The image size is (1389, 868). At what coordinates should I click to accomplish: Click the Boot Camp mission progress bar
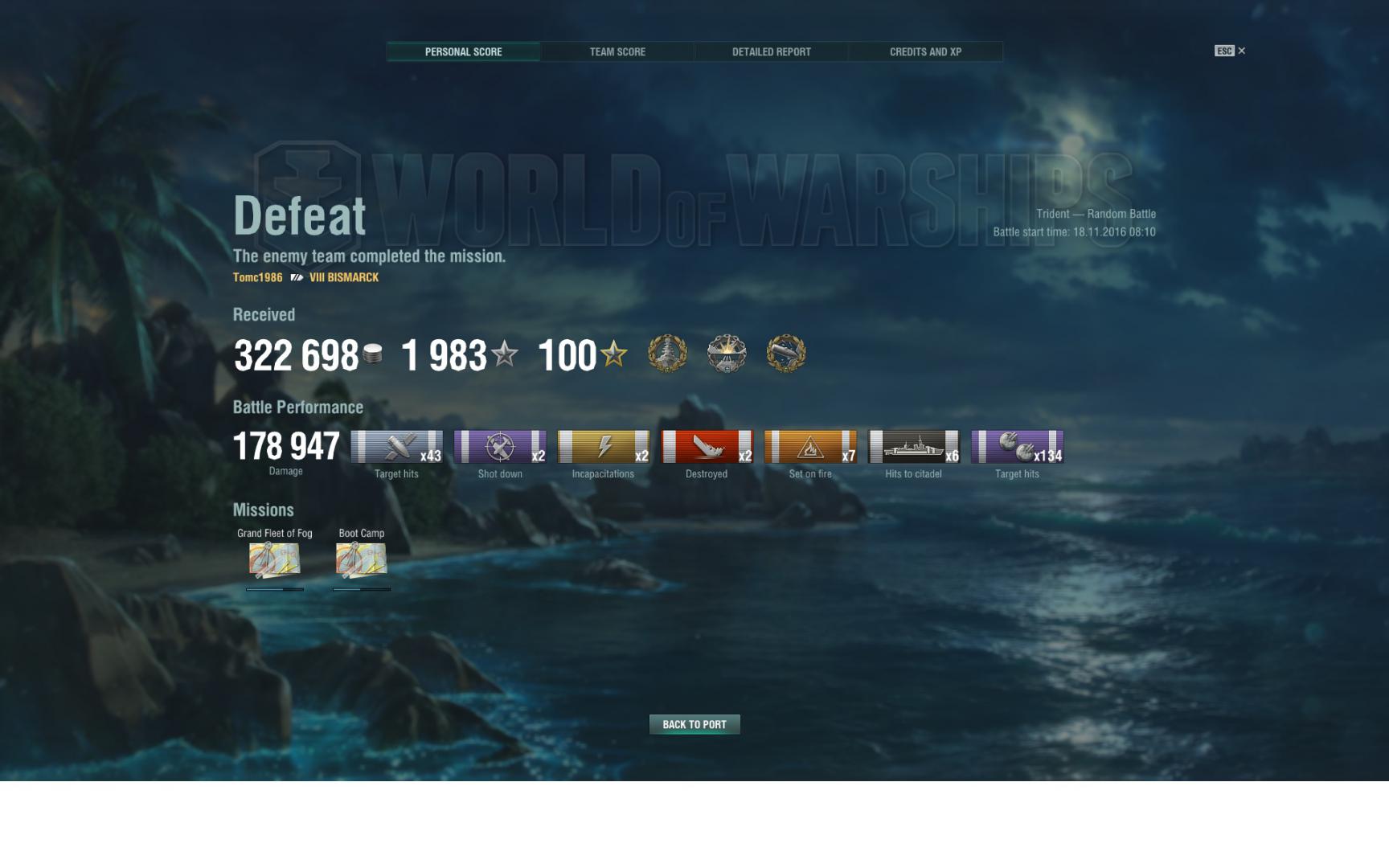coord(362,589)
